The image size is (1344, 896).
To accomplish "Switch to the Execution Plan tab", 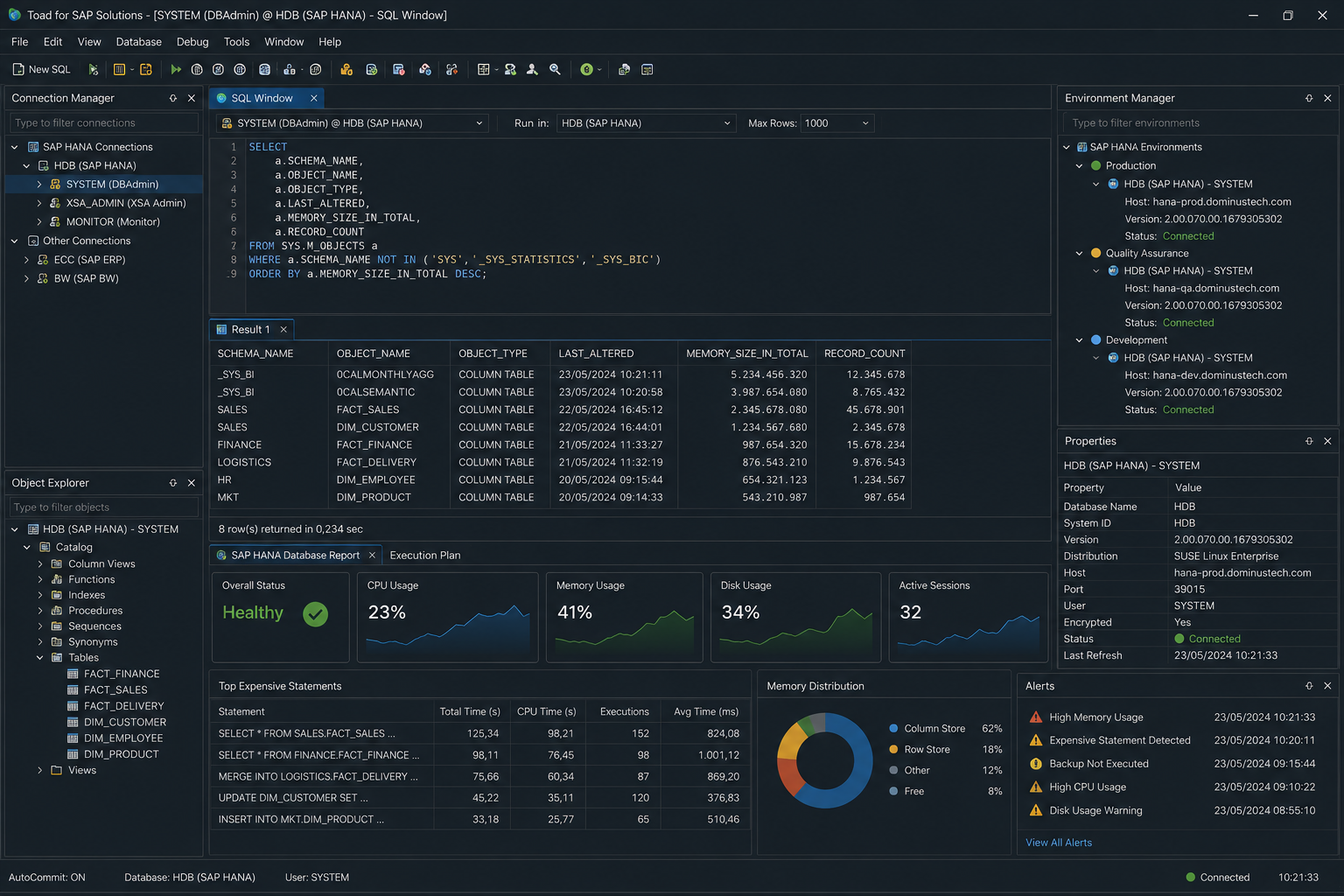I will 425,556.
